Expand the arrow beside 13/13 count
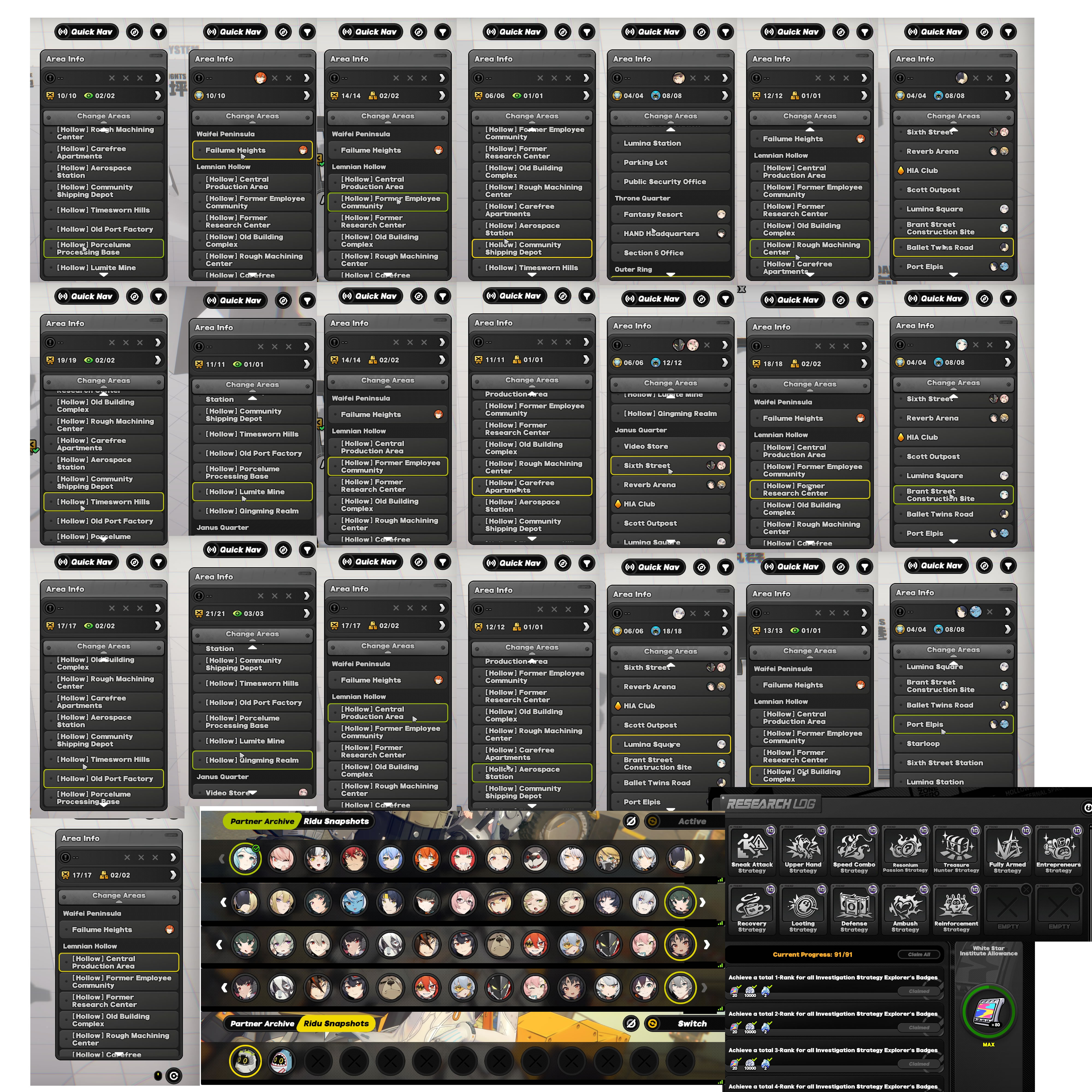1092x1092 pixels. [x=864, y=630]
